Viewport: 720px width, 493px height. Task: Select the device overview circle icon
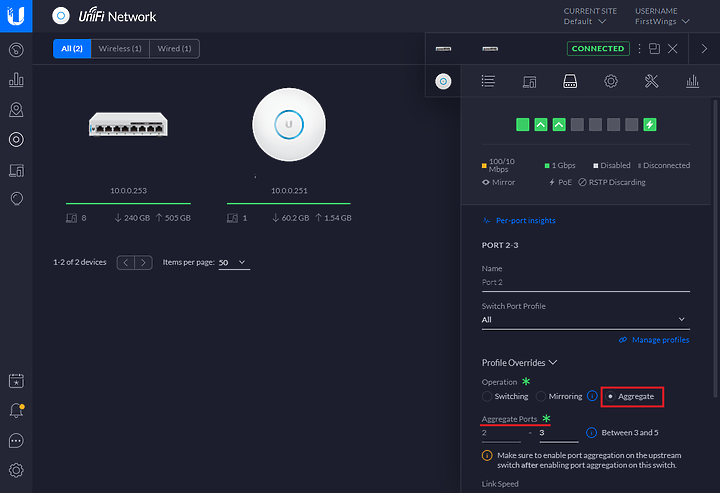[443, 82]
